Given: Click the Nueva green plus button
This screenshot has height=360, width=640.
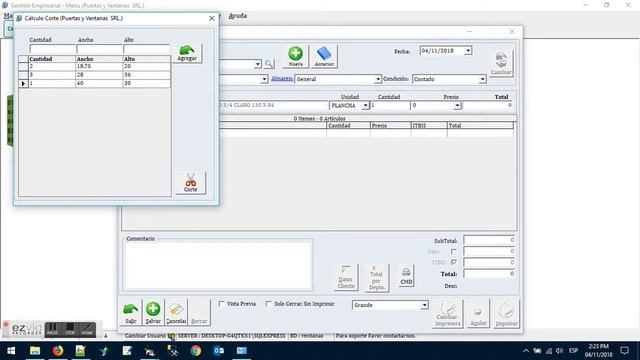Looking at the screenshot, I should tap(296, 56).
